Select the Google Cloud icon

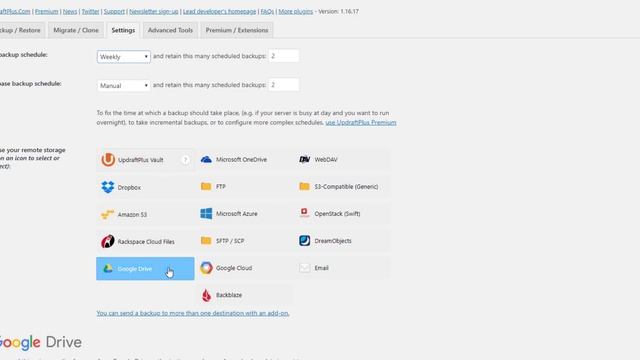(206, 268)
